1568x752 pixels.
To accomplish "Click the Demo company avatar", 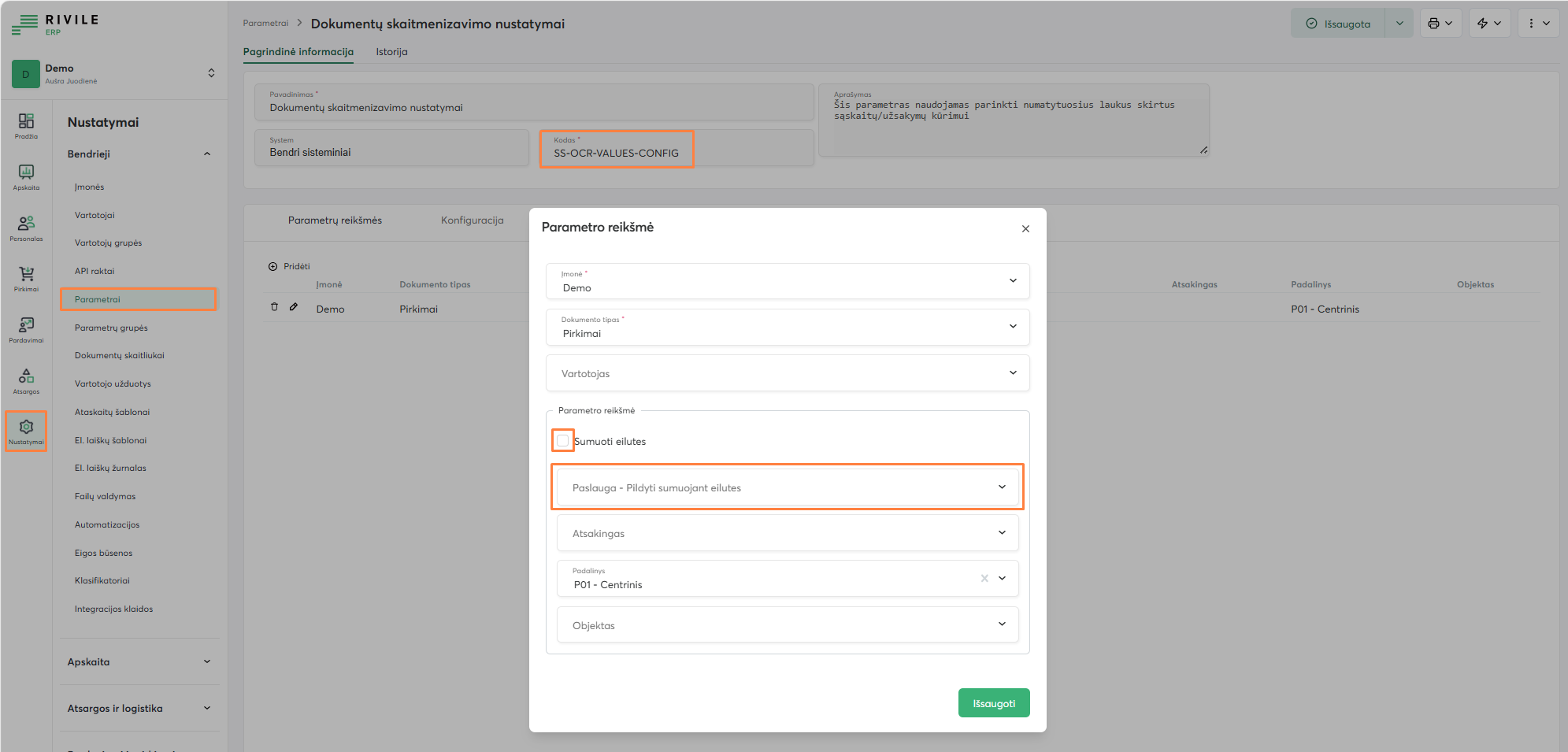I will pos(25,74).
